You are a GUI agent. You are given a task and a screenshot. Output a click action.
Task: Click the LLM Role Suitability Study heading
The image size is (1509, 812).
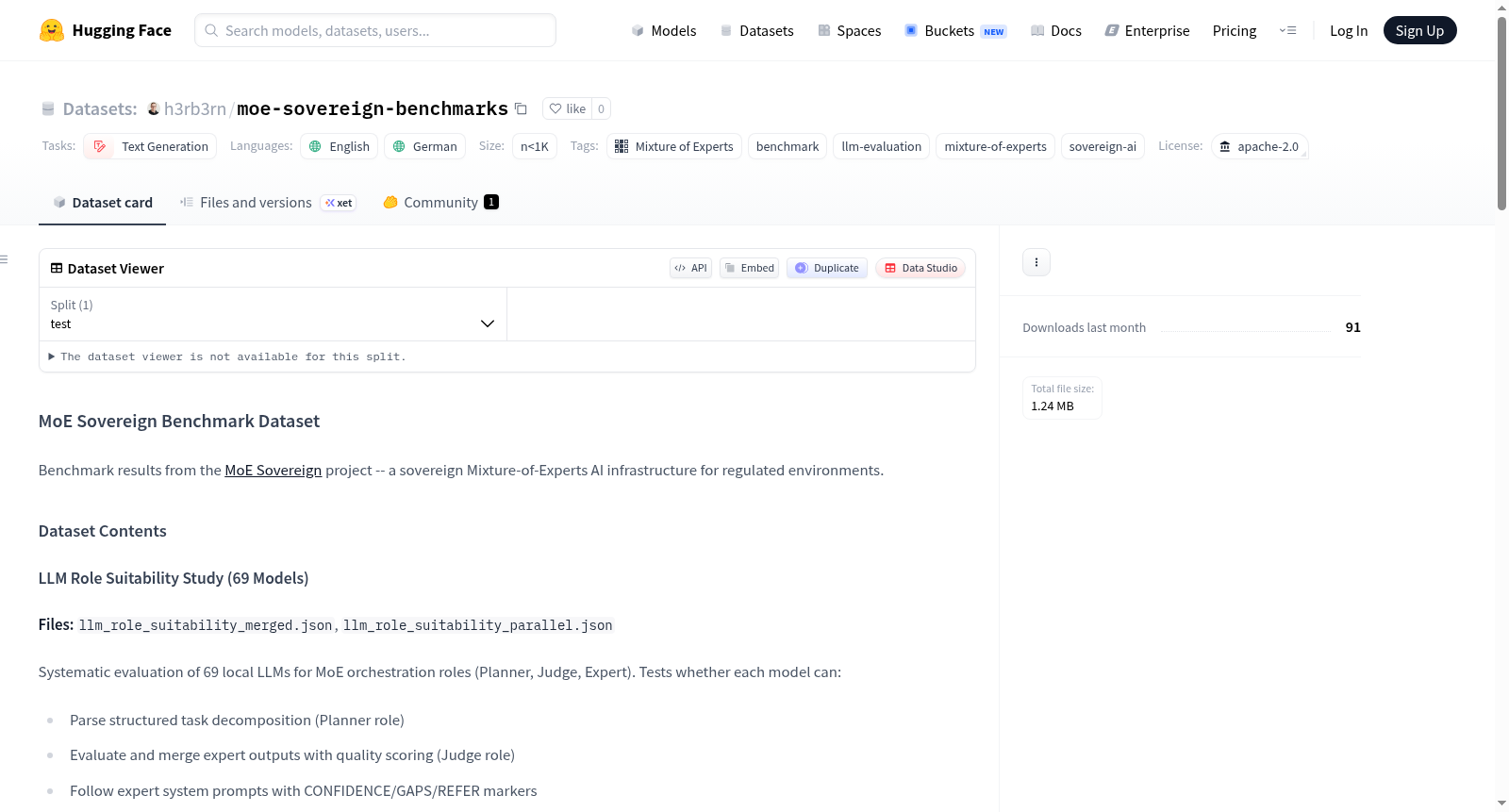[174, 577]
